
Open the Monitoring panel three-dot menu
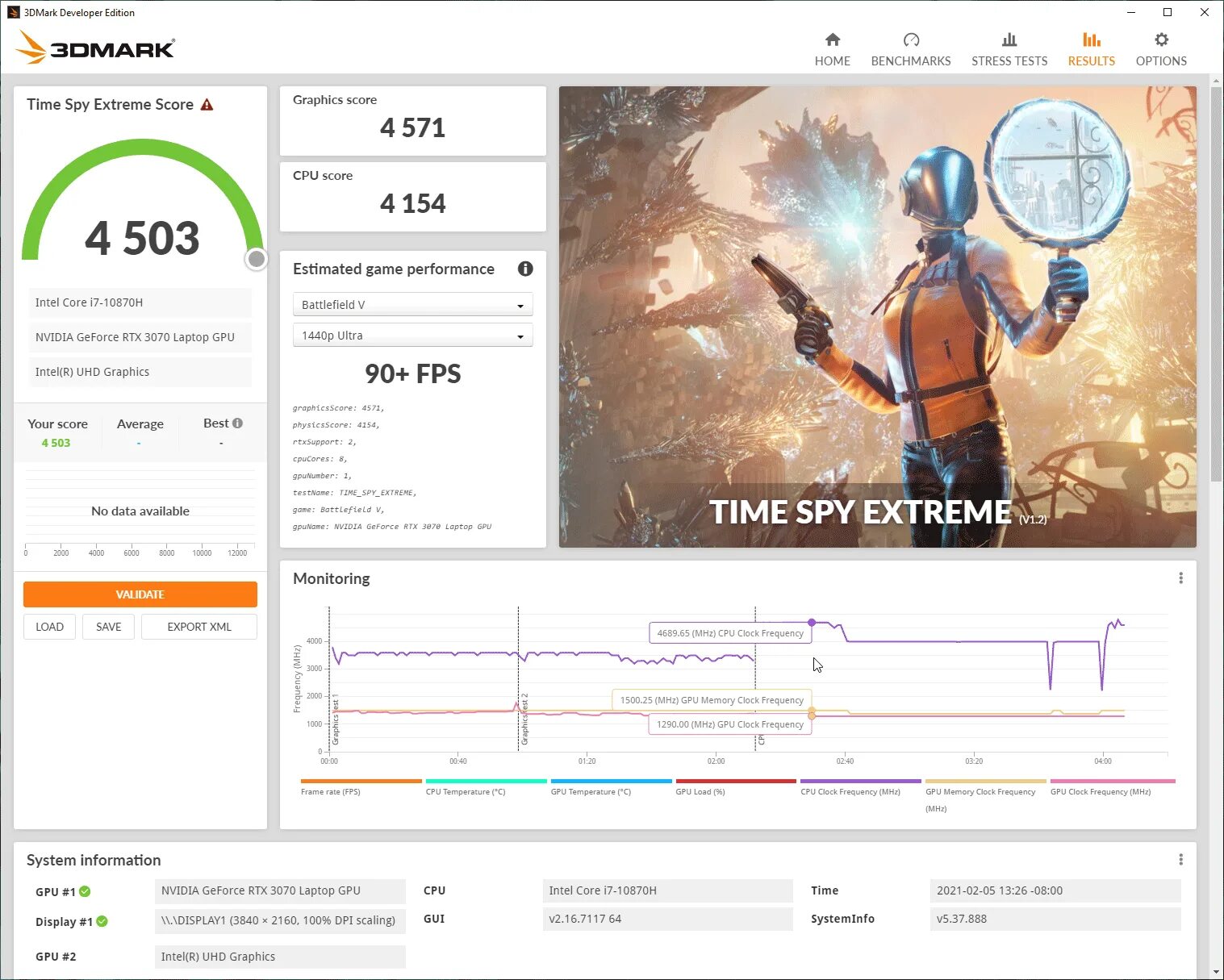tap(1180, 578)
